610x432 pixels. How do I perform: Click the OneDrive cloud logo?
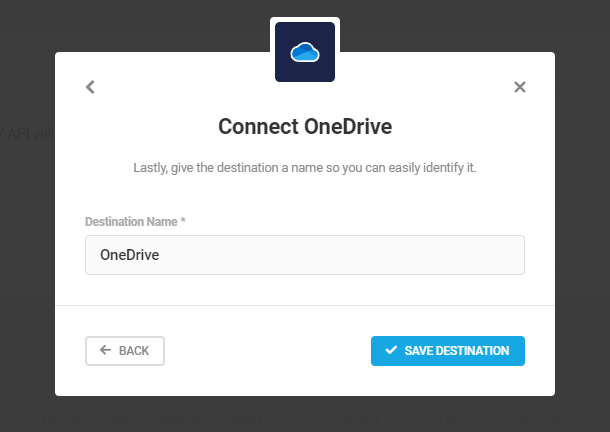pos(305,52)
